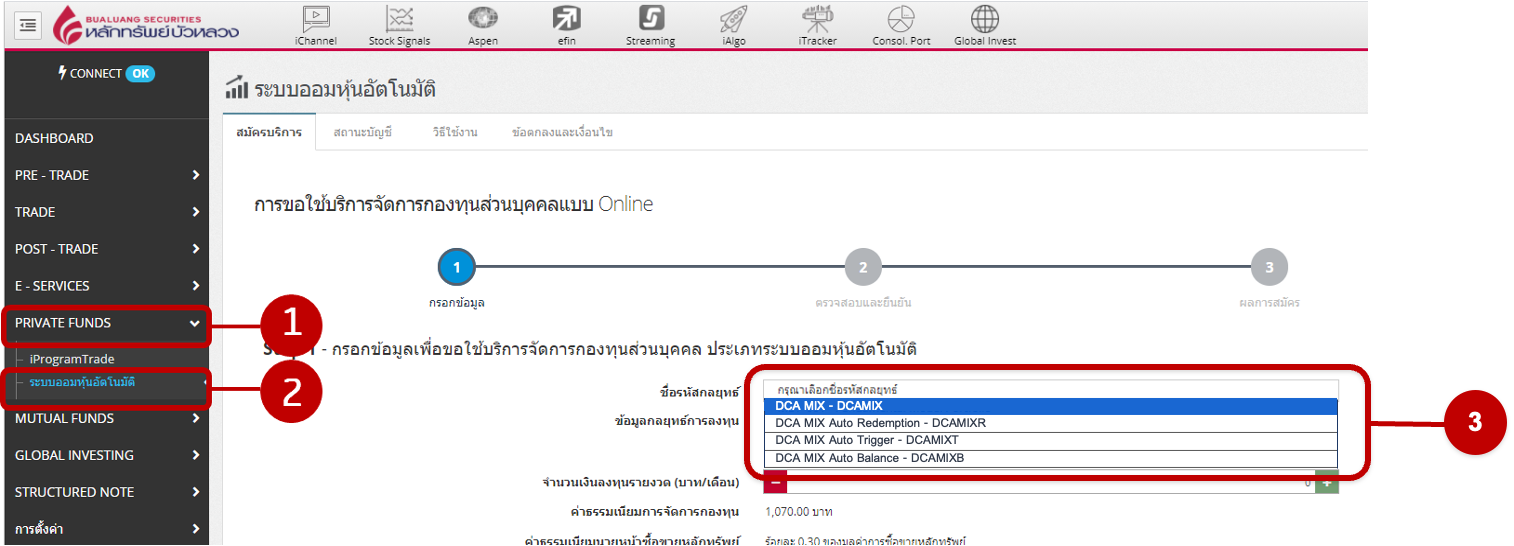1514x546 pixels.
Task: Switch to the วิธีใช้งาน tab
Action: tap(455, 132)
